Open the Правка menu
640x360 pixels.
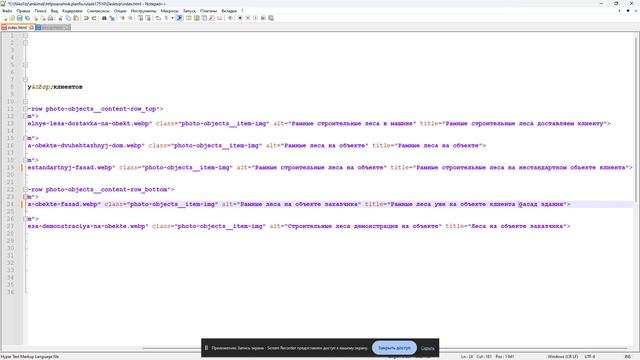pyautogui.click(x=23, y=11)
